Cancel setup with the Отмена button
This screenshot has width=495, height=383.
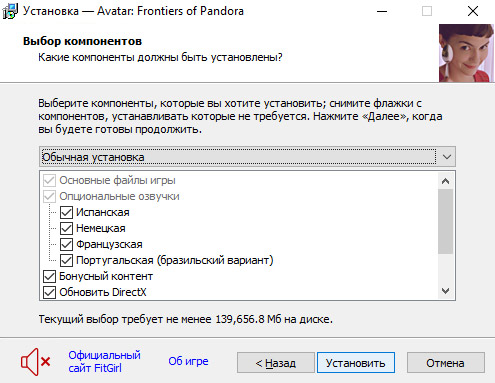[x=446, y=363]
